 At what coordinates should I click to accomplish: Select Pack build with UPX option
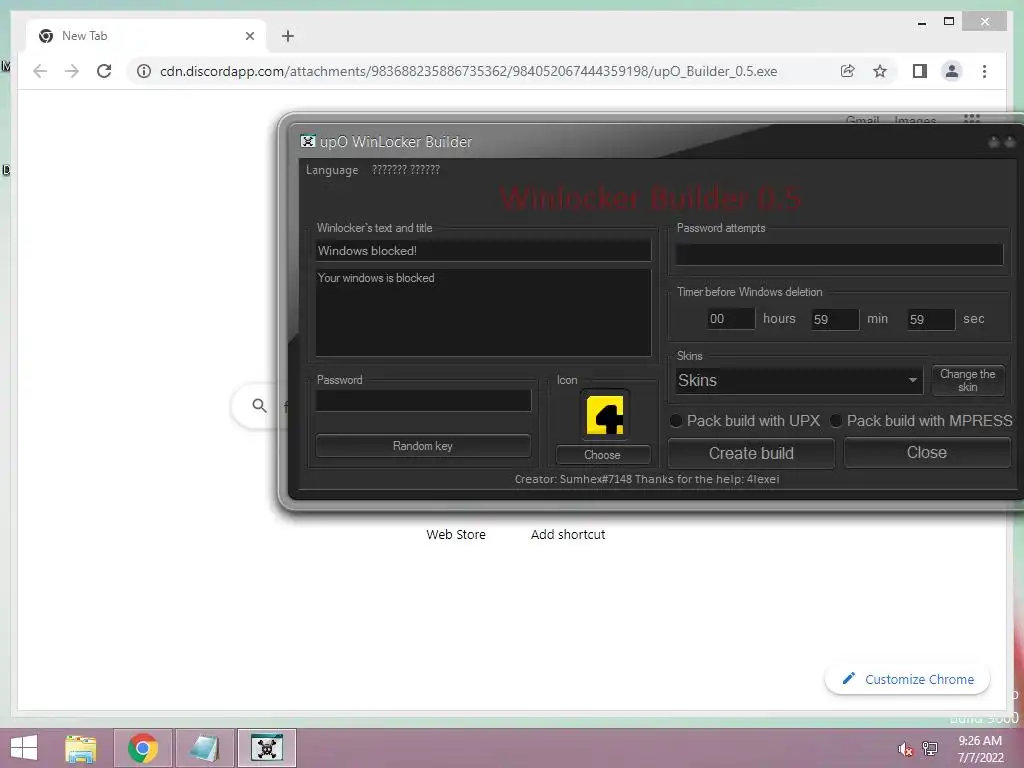click(744, 421)
